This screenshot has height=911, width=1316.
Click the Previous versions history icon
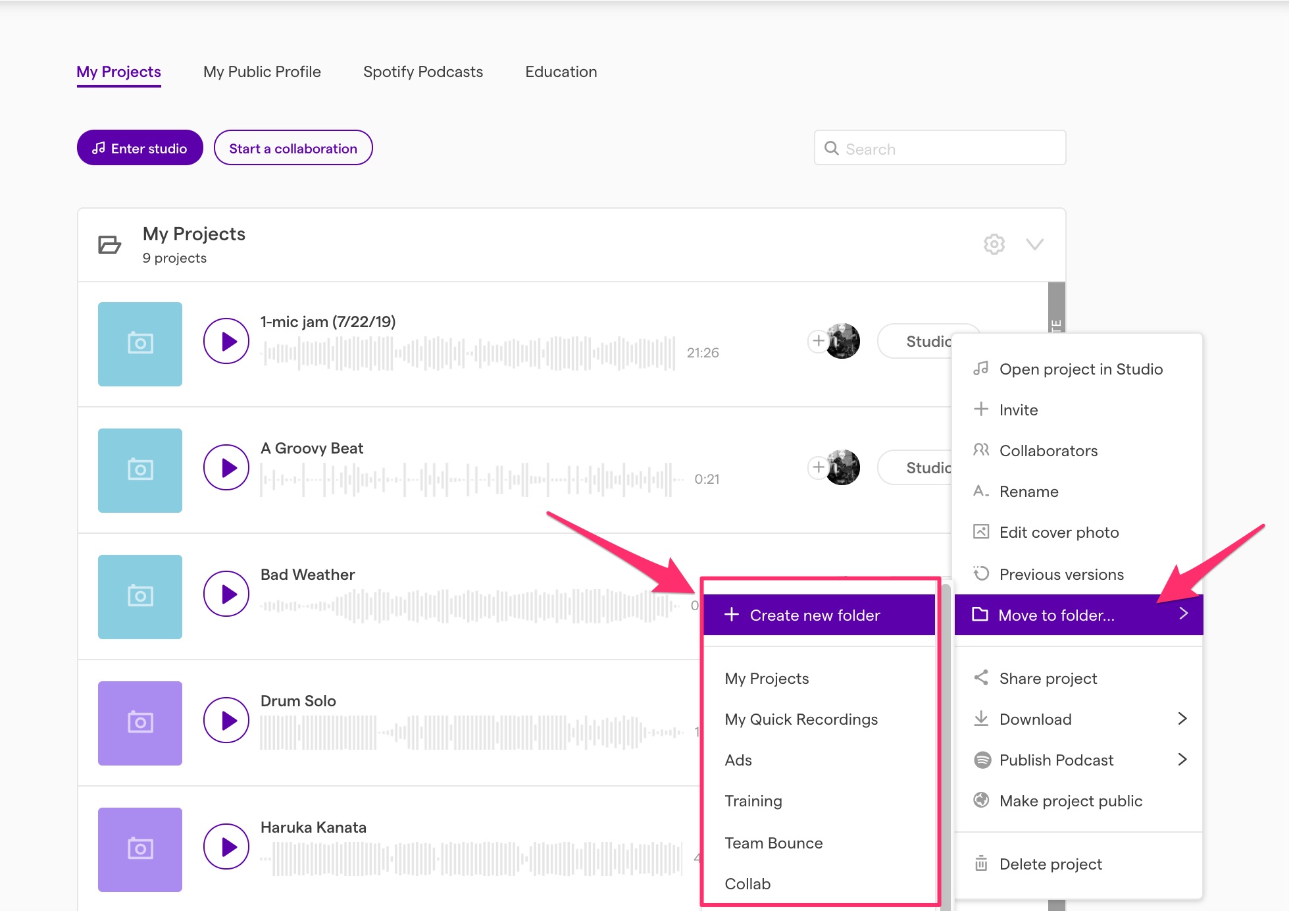pyautogui.click(x=981, y=573)
